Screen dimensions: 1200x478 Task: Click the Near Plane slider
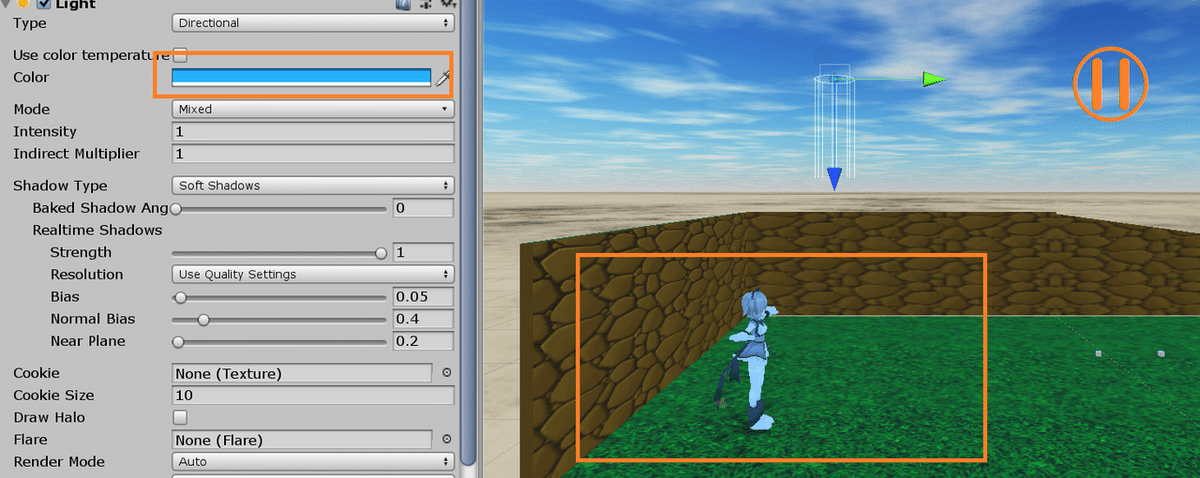point(280,342)
